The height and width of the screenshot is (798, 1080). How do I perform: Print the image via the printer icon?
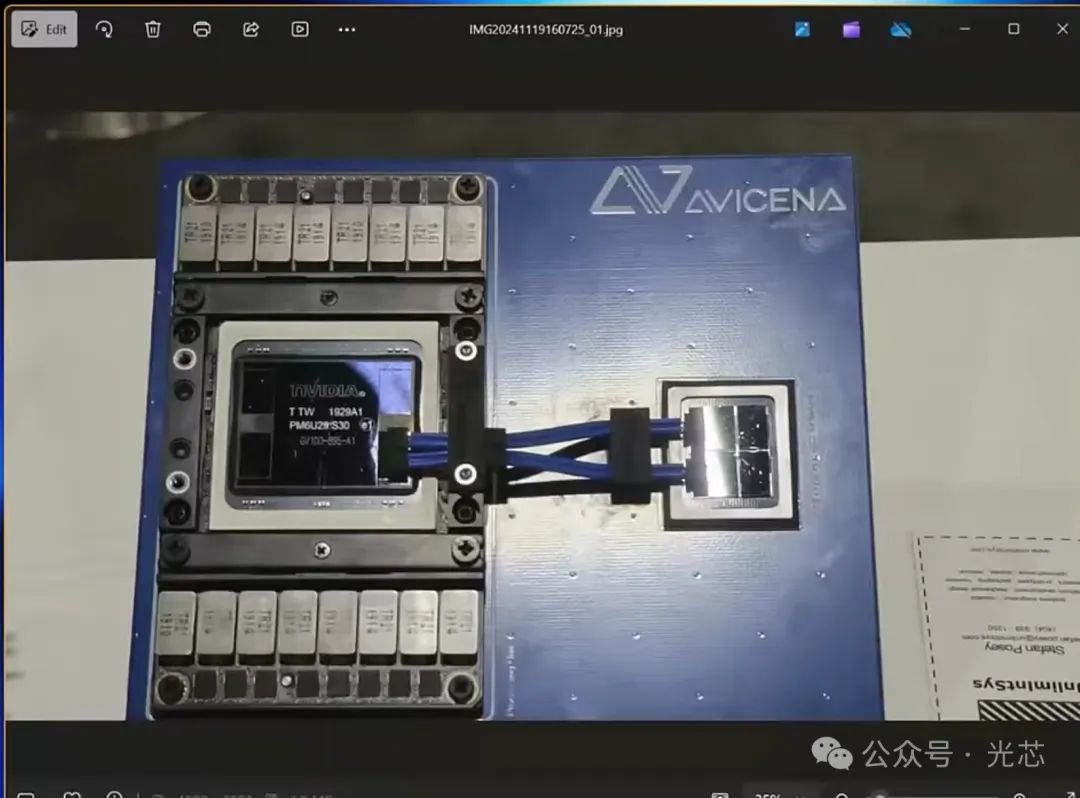(x=202, y=29)
